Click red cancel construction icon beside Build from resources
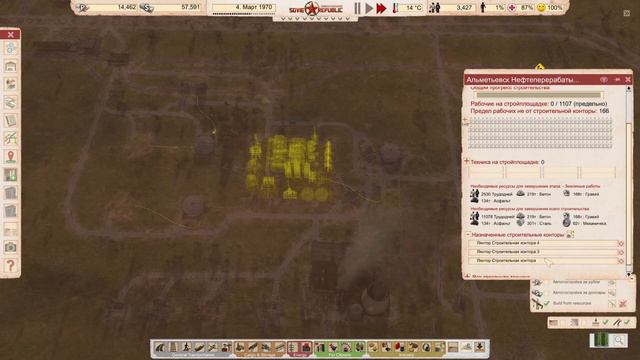The width and height of the screenshot is (640, 360). pos(622,304)
